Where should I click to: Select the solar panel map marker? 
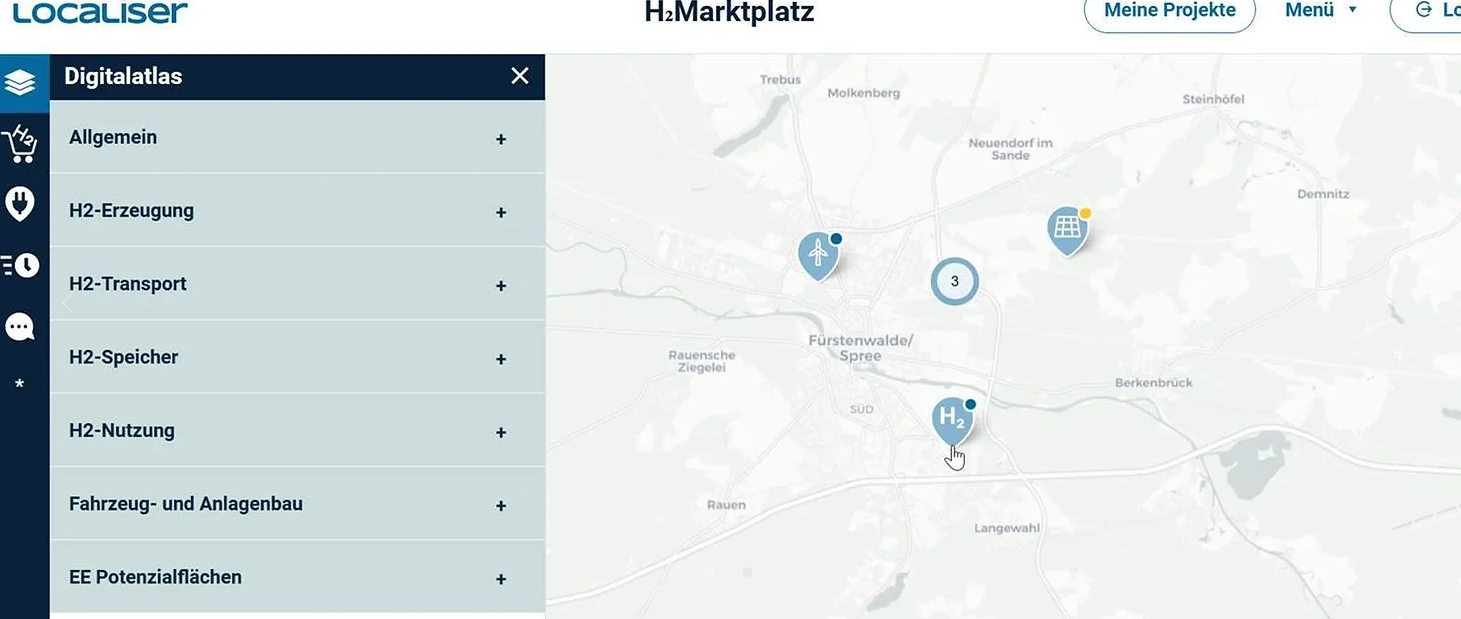coord(1067,229)
